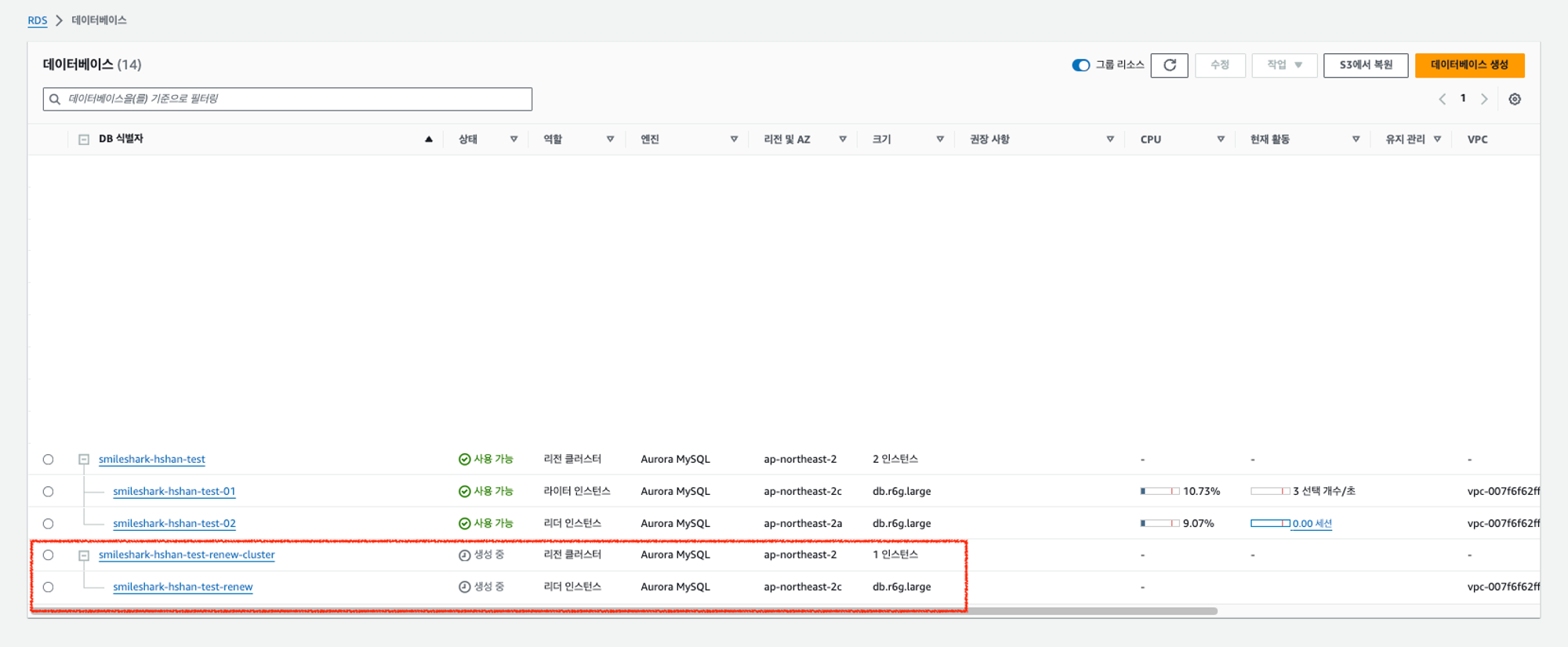Click the horizontal scrollbar under the table

point(627,611)
